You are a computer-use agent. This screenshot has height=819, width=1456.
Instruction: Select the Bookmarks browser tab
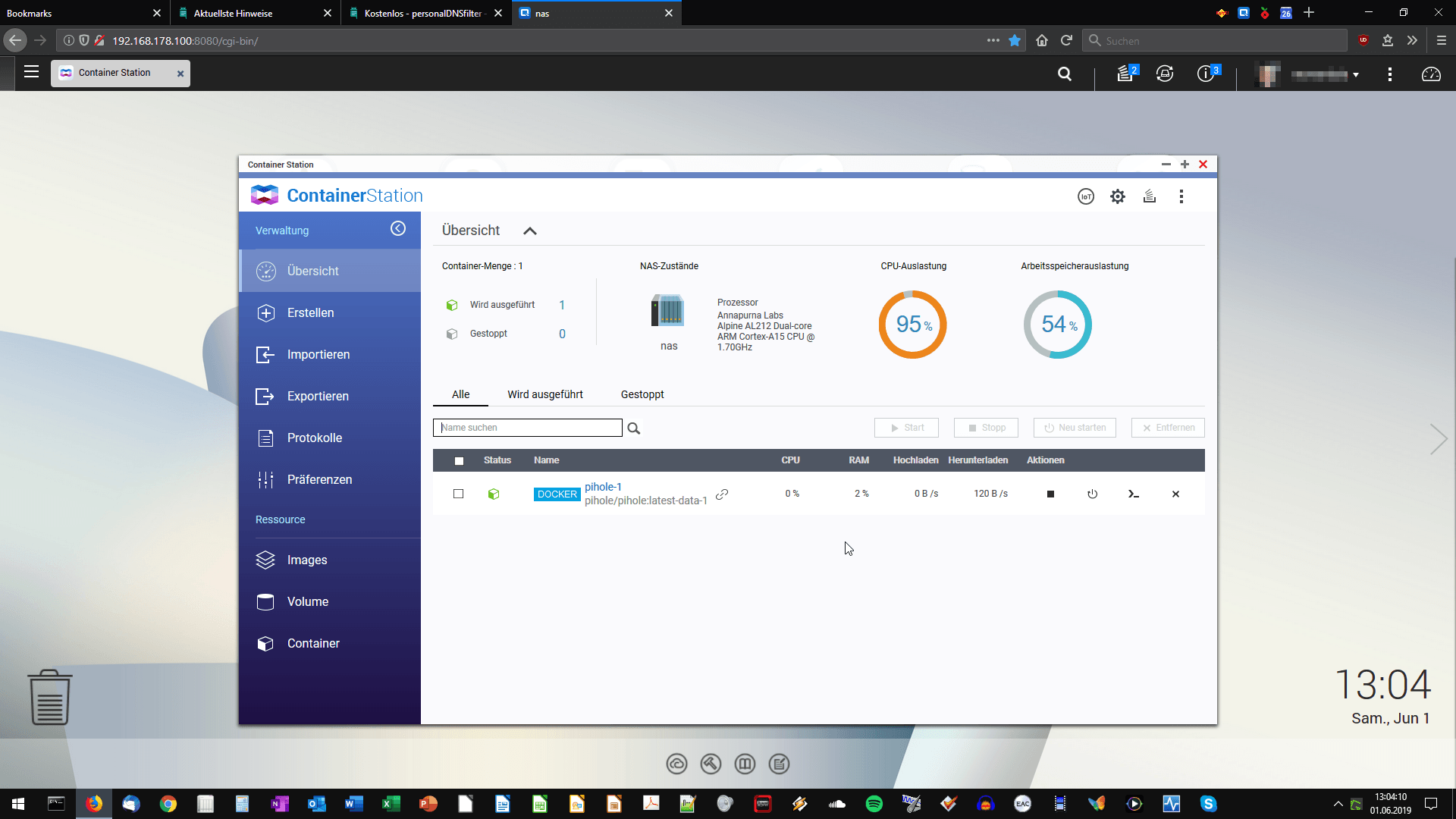85,13
